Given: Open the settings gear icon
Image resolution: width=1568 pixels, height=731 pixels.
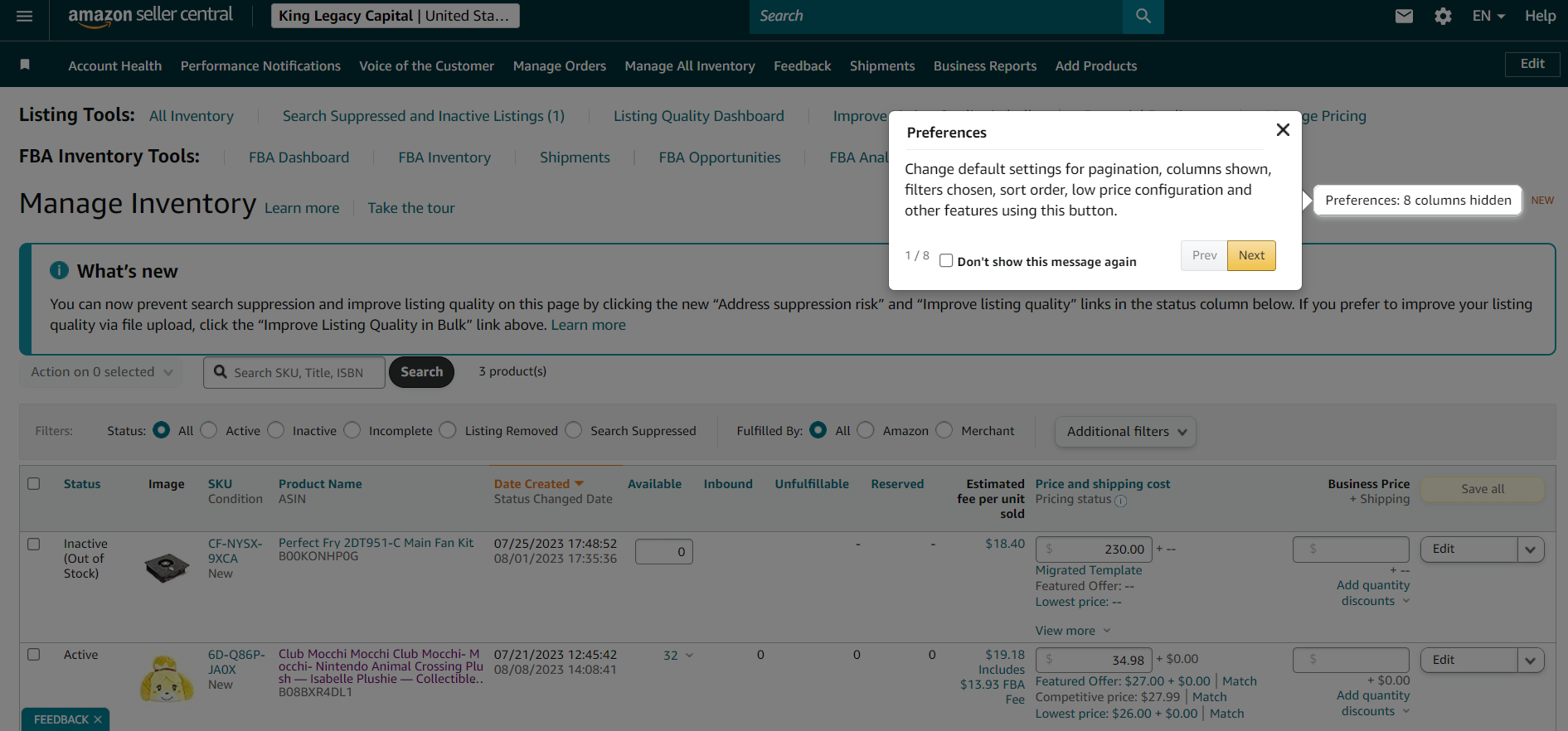Looking at the screenshot, I should click(1443, 17).
